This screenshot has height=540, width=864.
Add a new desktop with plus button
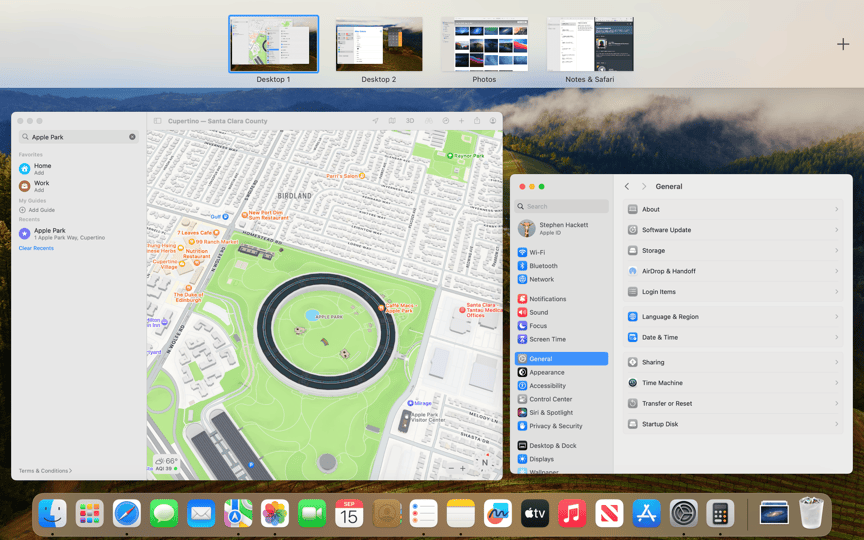point(843,44)
